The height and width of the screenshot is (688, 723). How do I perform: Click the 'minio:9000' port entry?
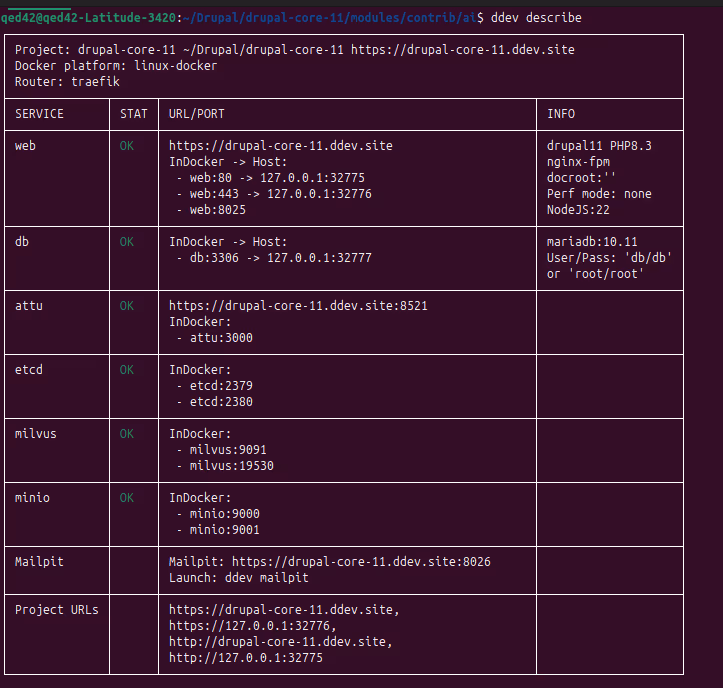[x=225, y=514]
